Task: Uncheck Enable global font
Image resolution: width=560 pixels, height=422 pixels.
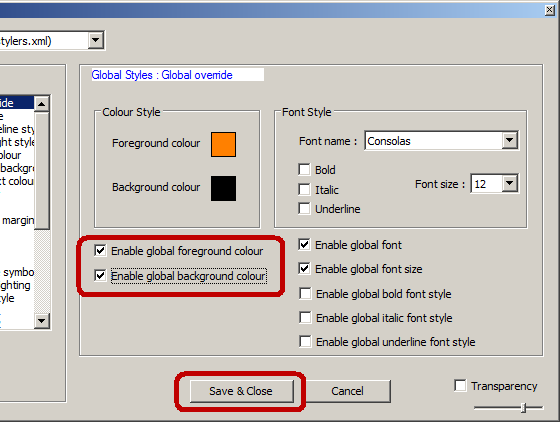Action: coord(304,245)
